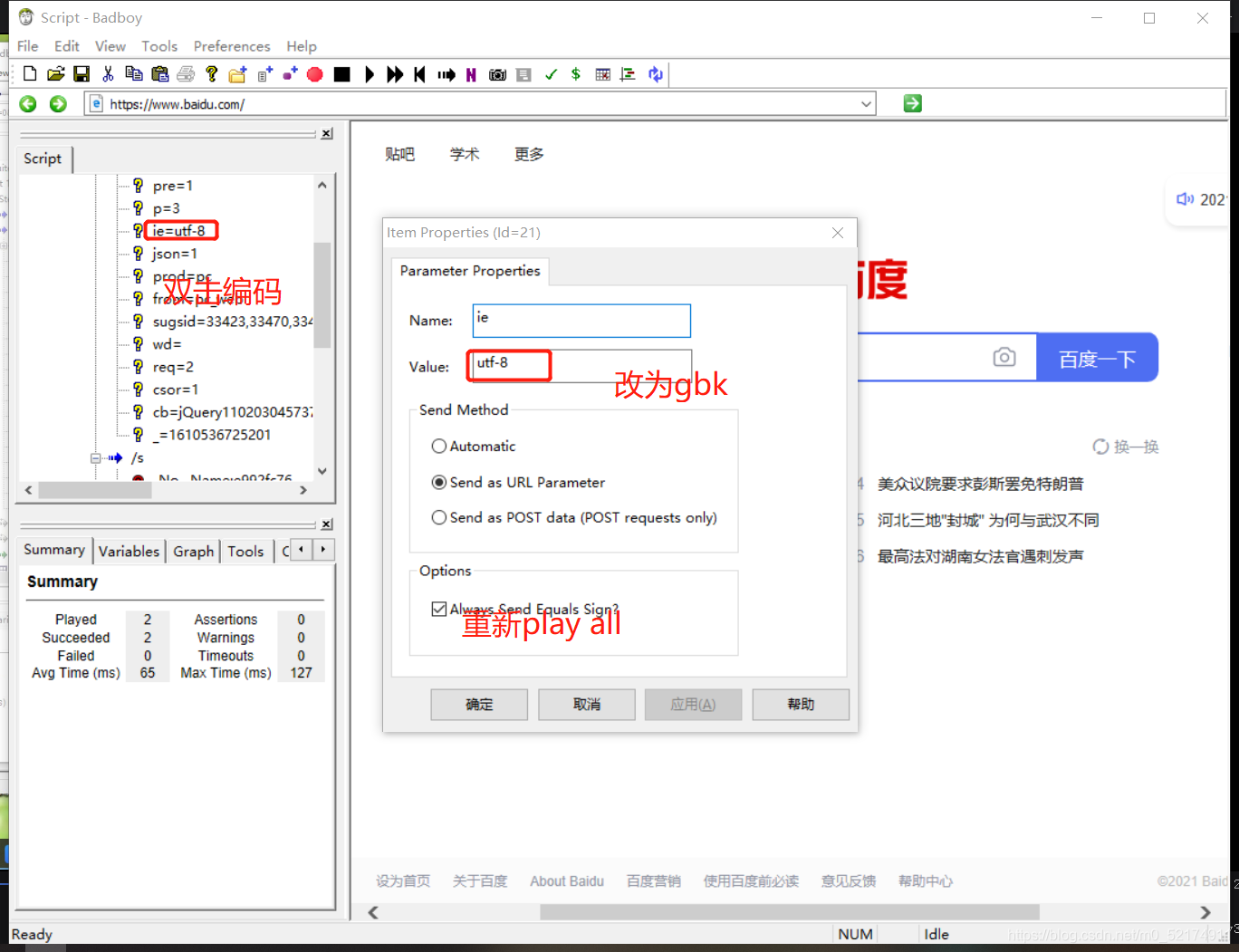1239x952 pixels.
Task: Switch to the Variables tab
Action: click(129, 551)
